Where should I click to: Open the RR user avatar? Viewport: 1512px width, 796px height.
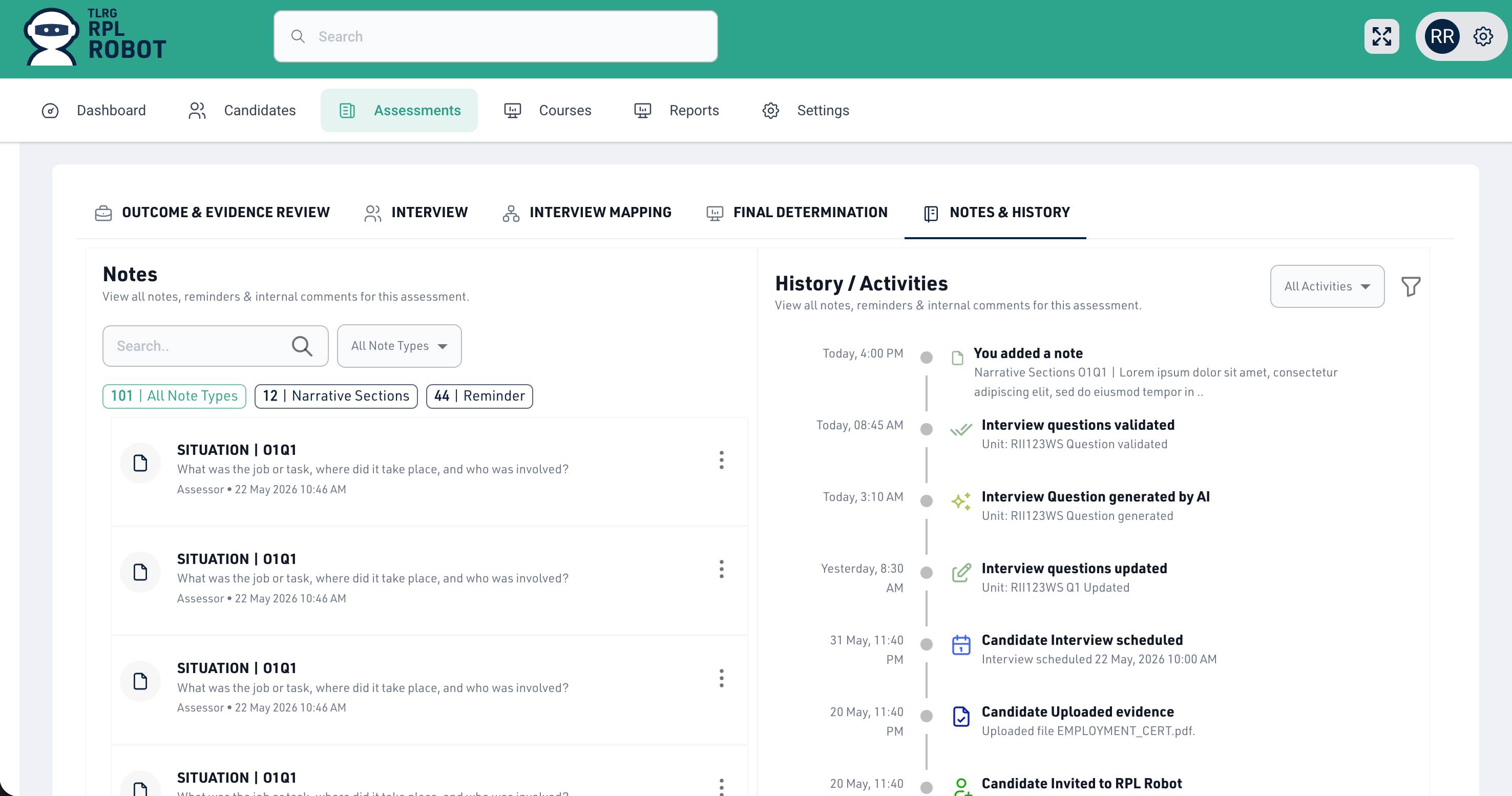[1442, 36]
